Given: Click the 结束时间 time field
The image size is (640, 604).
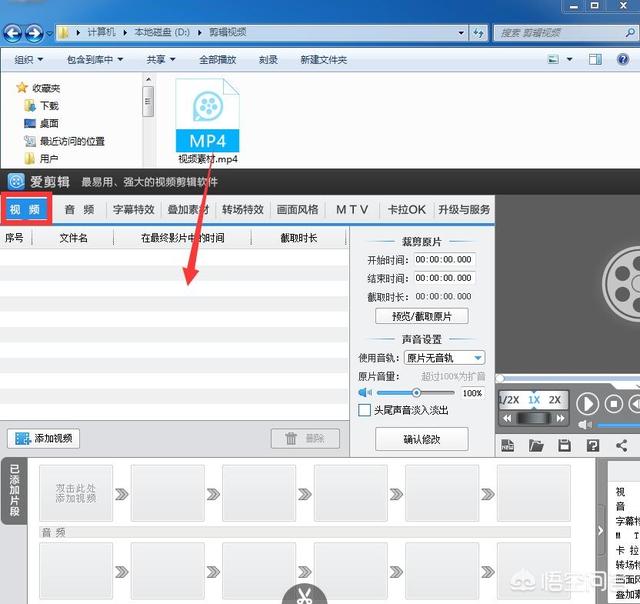Looking at the screenshot, I should [444, 278].
